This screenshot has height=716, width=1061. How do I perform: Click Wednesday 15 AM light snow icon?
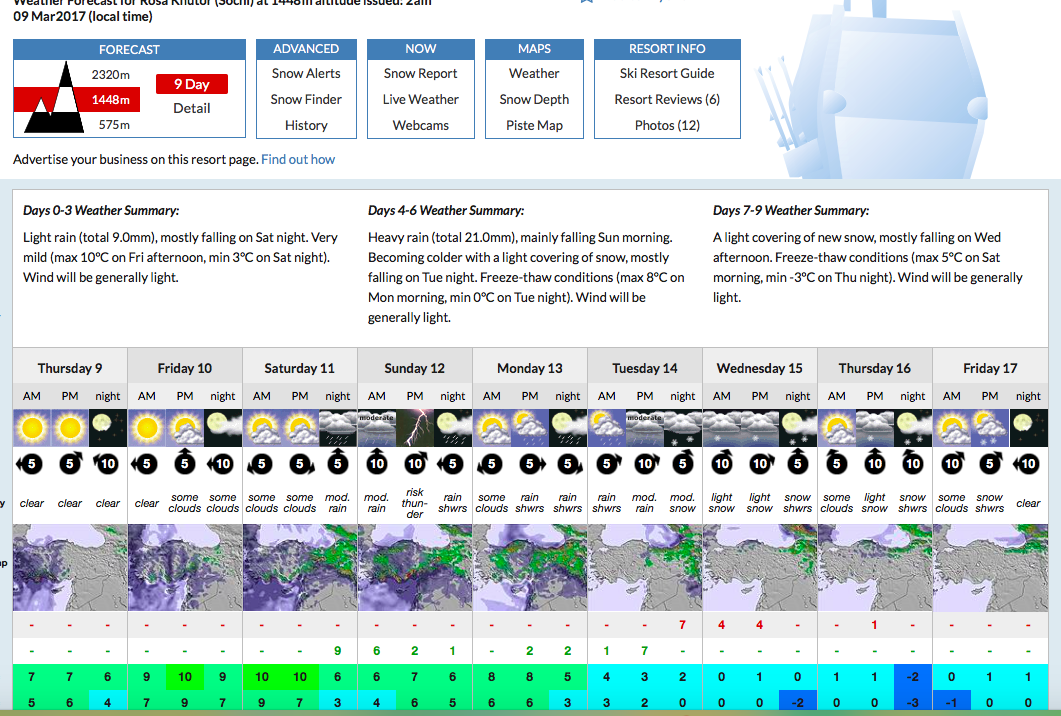722,428
